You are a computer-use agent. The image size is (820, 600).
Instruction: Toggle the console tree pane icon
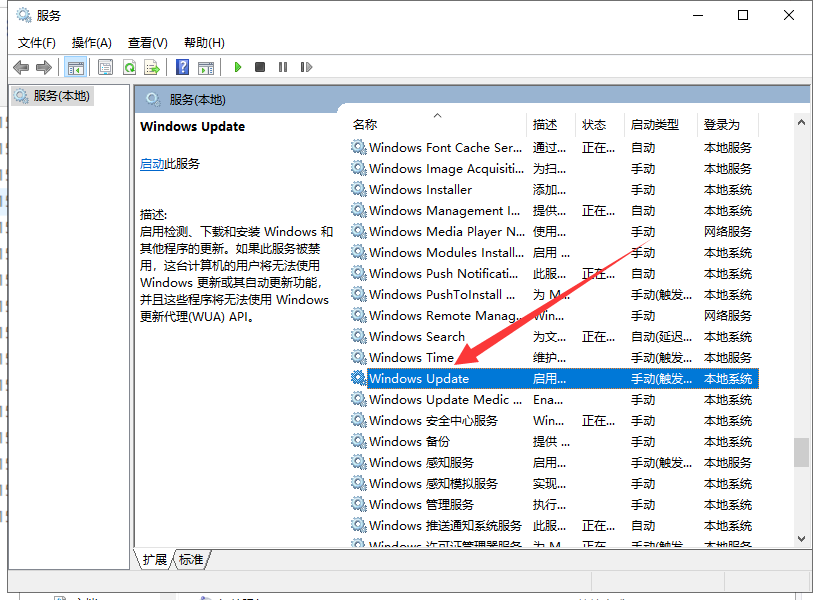pyautogui.click(x=75, y=66)
